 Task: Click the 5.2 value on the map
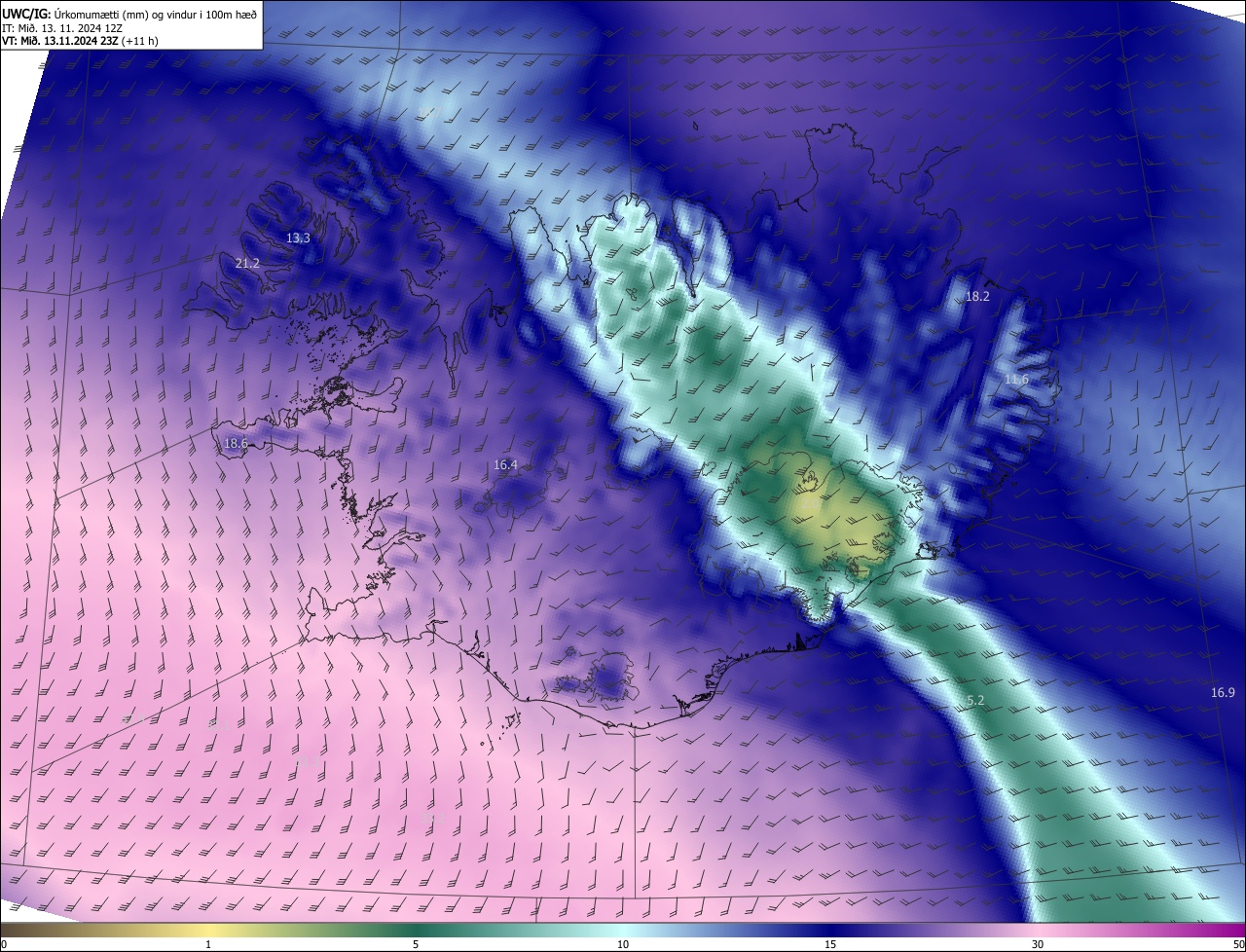point(976,701)
